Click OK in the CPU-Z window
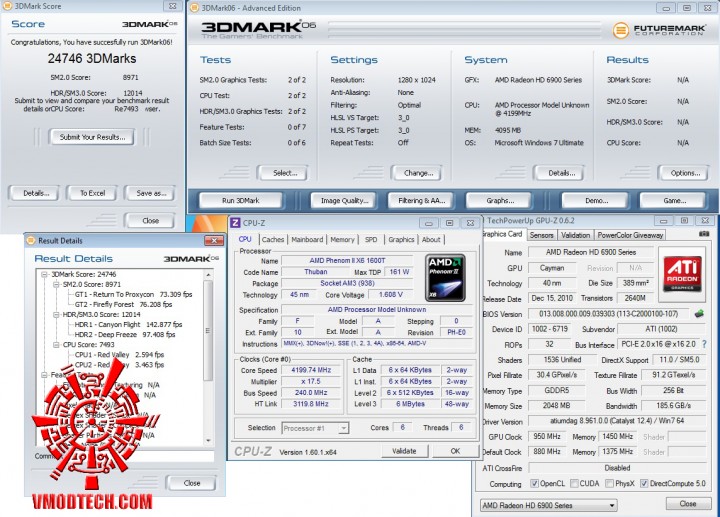The image size is (720, 517). click(x=455, y=451)
